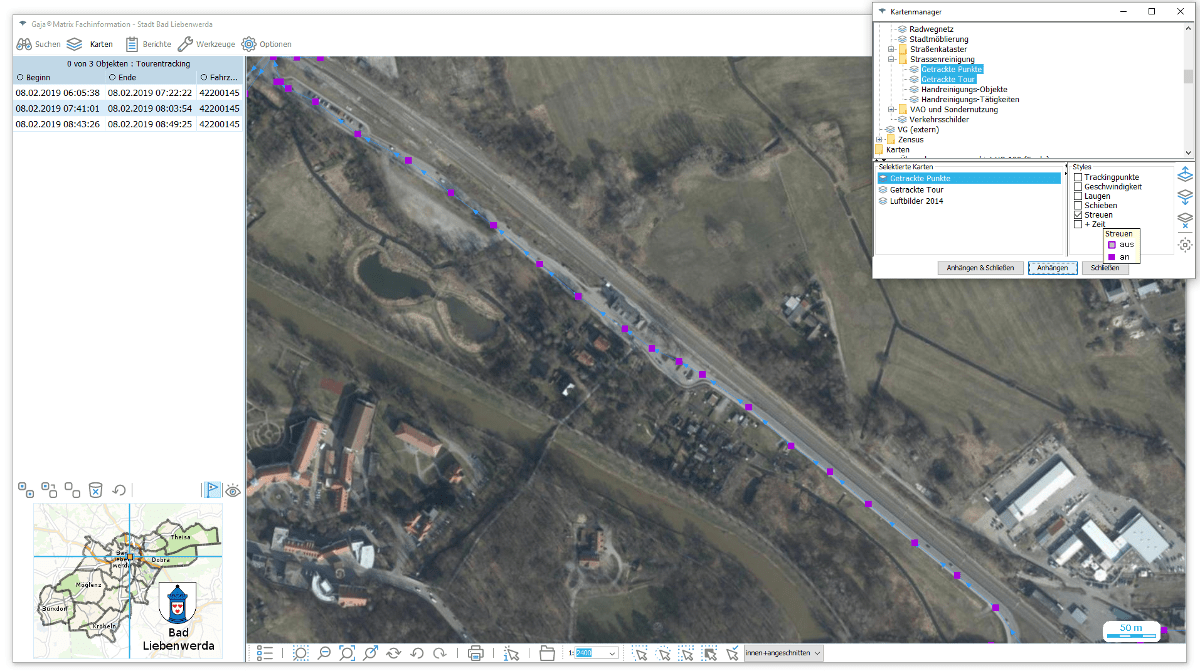Expand the Straßenkataster tree folder
This screenshot has width=1200, height=671.
coord(890,49)
